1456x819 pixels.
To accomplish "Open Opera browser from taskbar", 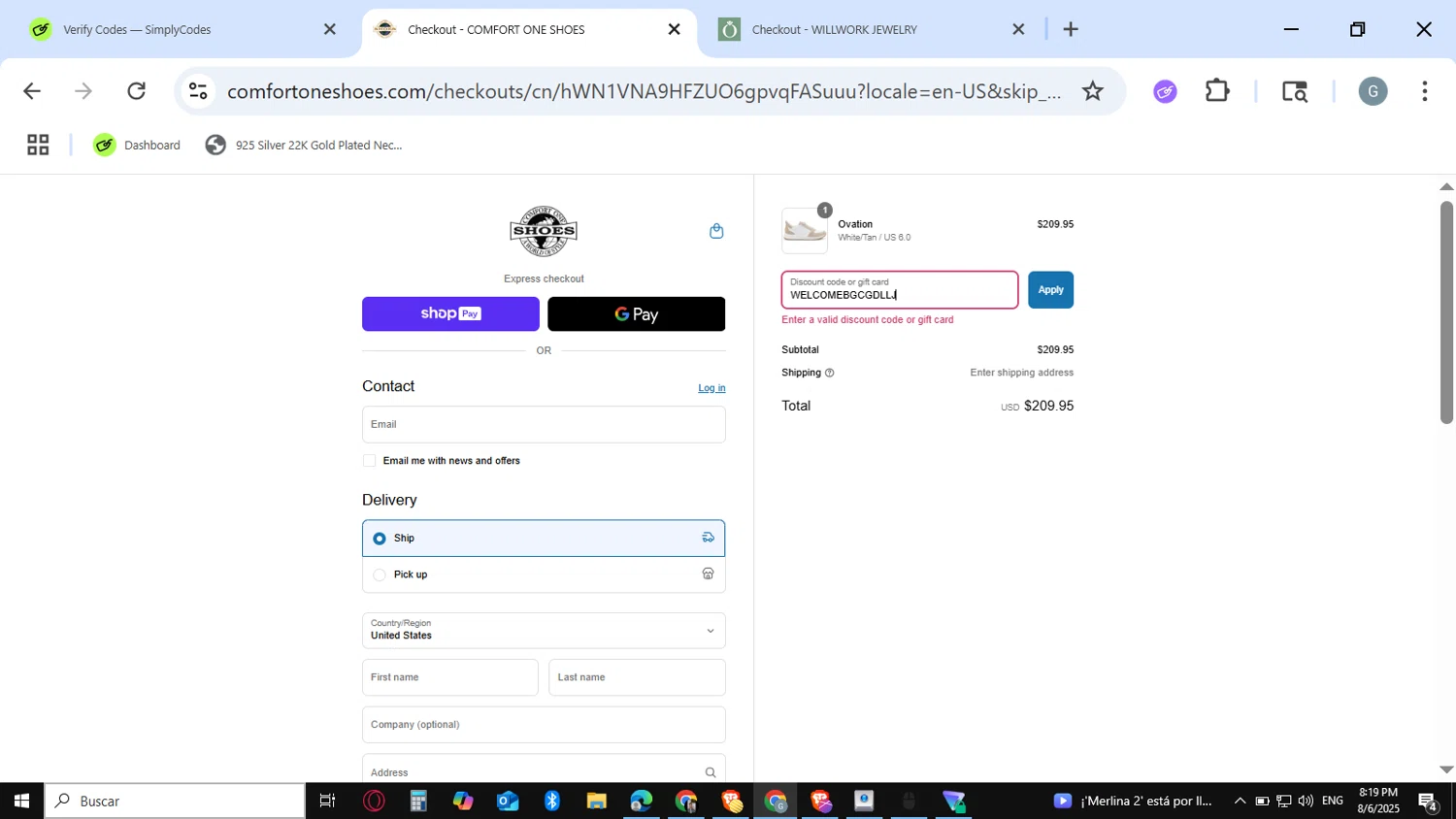I will click(374, 801).
